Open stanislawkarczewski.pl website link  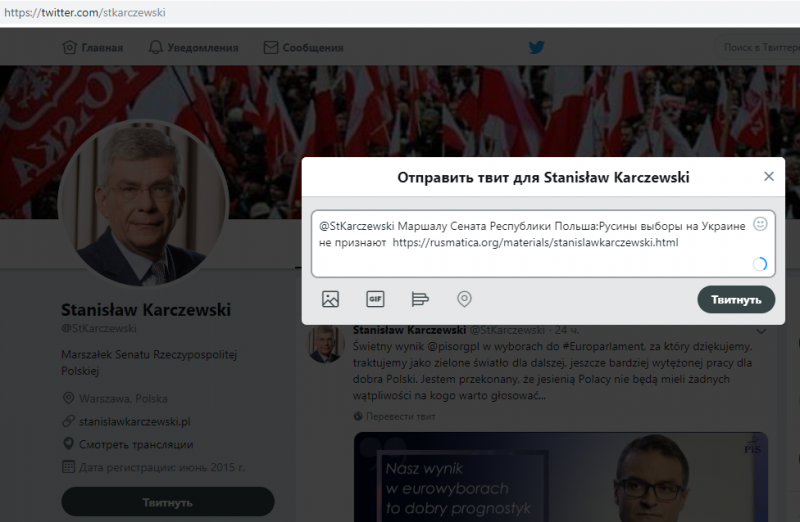(x=135, y=421)
